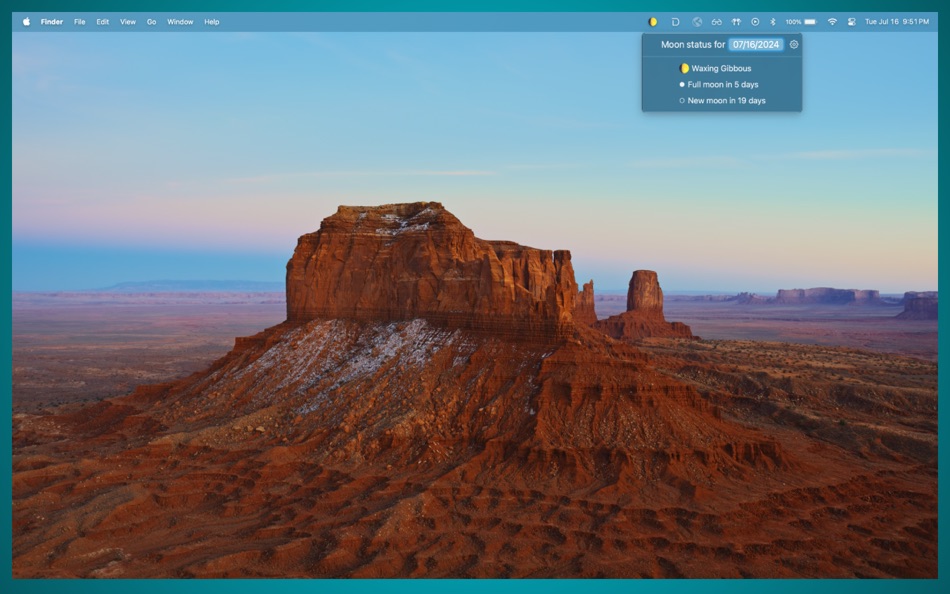
Task: Open the View menu
Action: pyautogui.click(x=128, y=22)
